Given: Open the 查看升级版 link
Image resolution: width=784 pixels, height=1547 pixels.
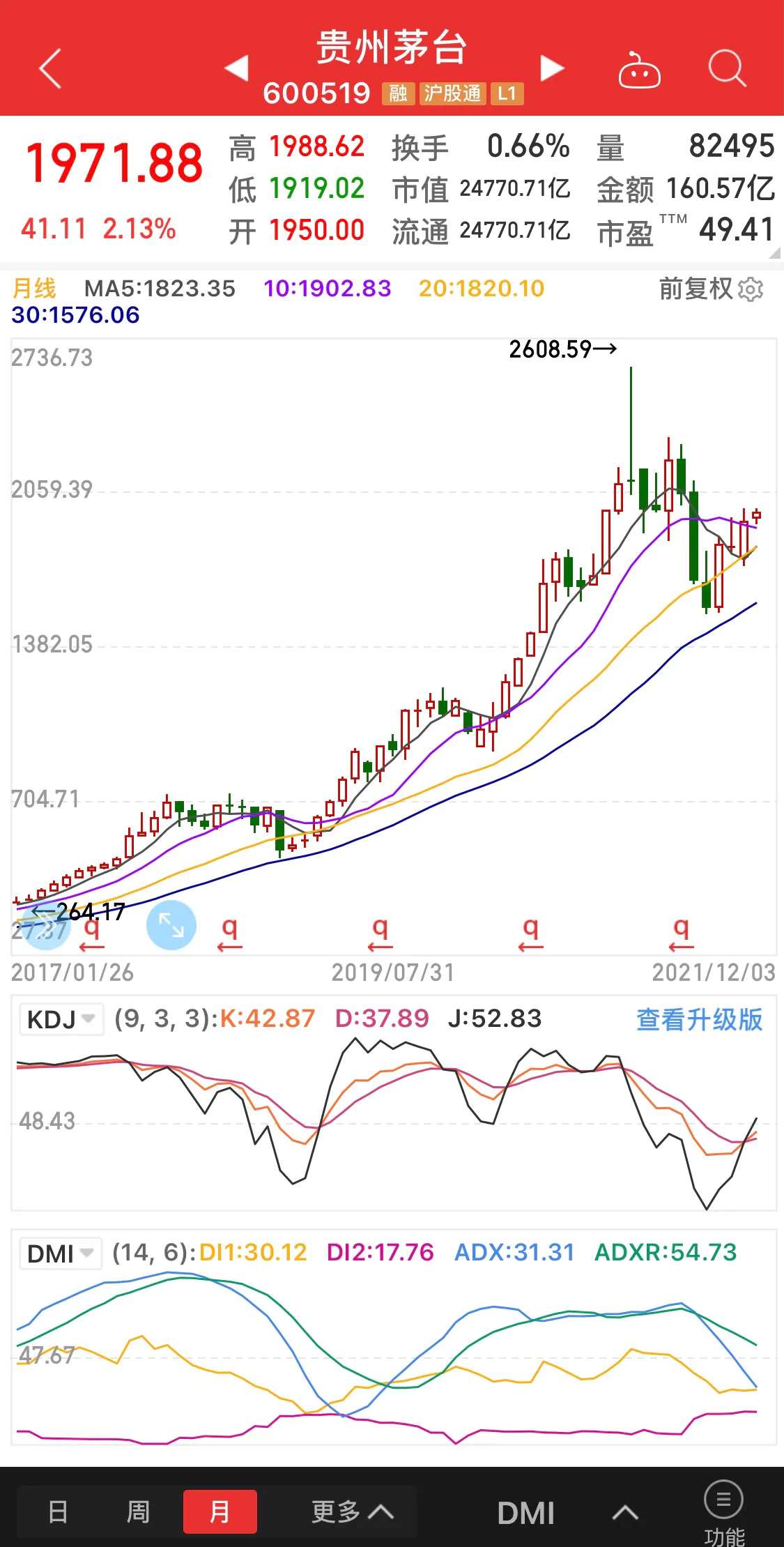Looking at the screenshot, I should point(700,1019).
